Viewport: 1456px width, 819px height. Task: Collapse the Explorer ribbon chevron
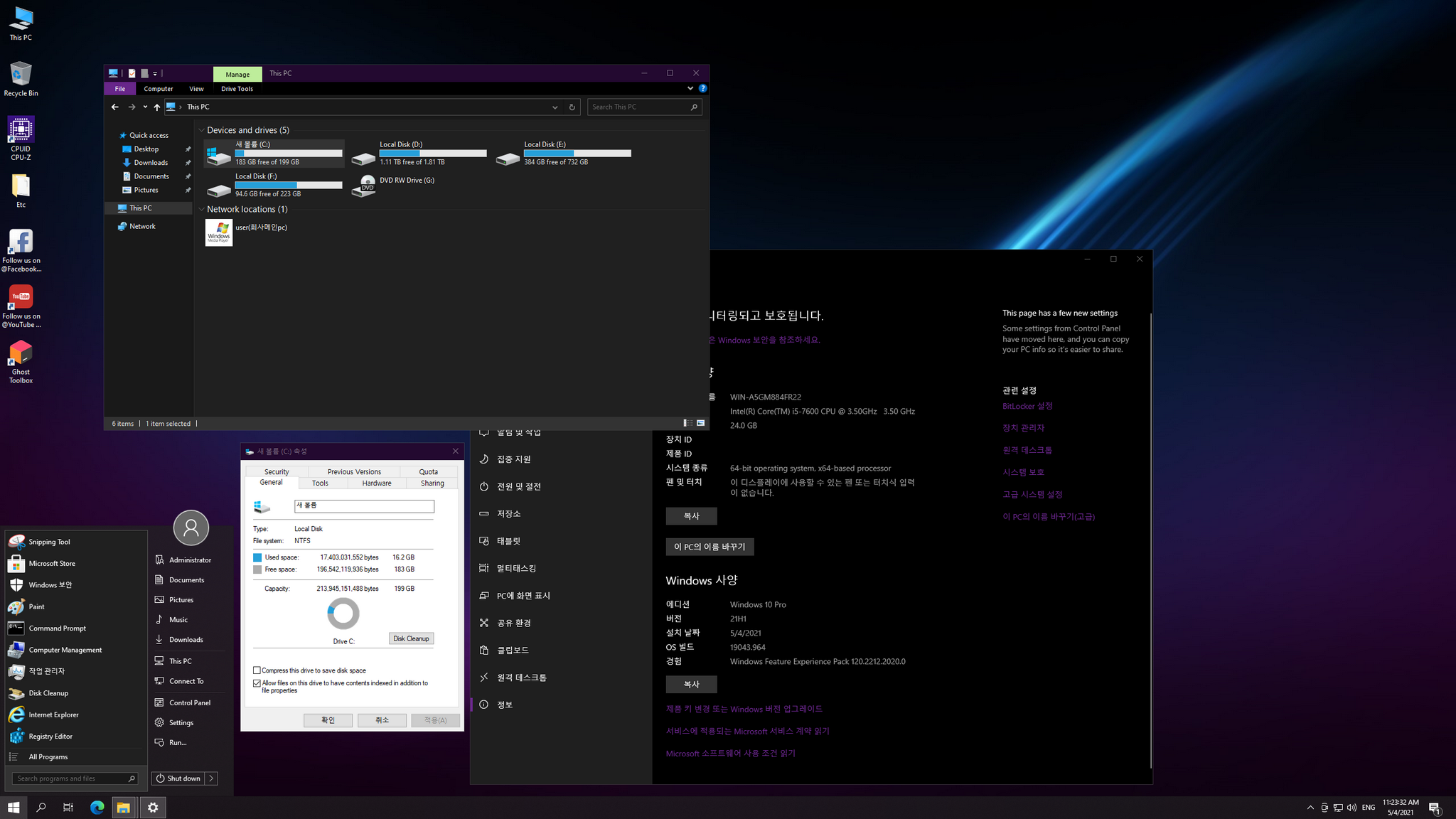pyautogui.click(x=690, y=88)
